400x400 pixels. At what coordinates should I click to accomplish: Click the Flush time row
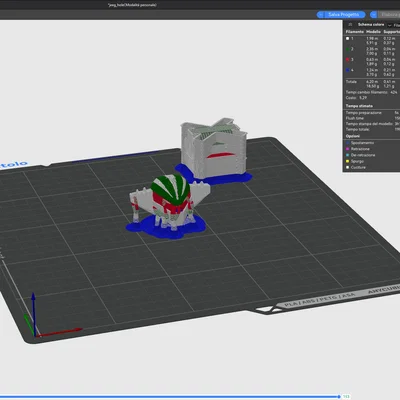click(x=372, y=118)
